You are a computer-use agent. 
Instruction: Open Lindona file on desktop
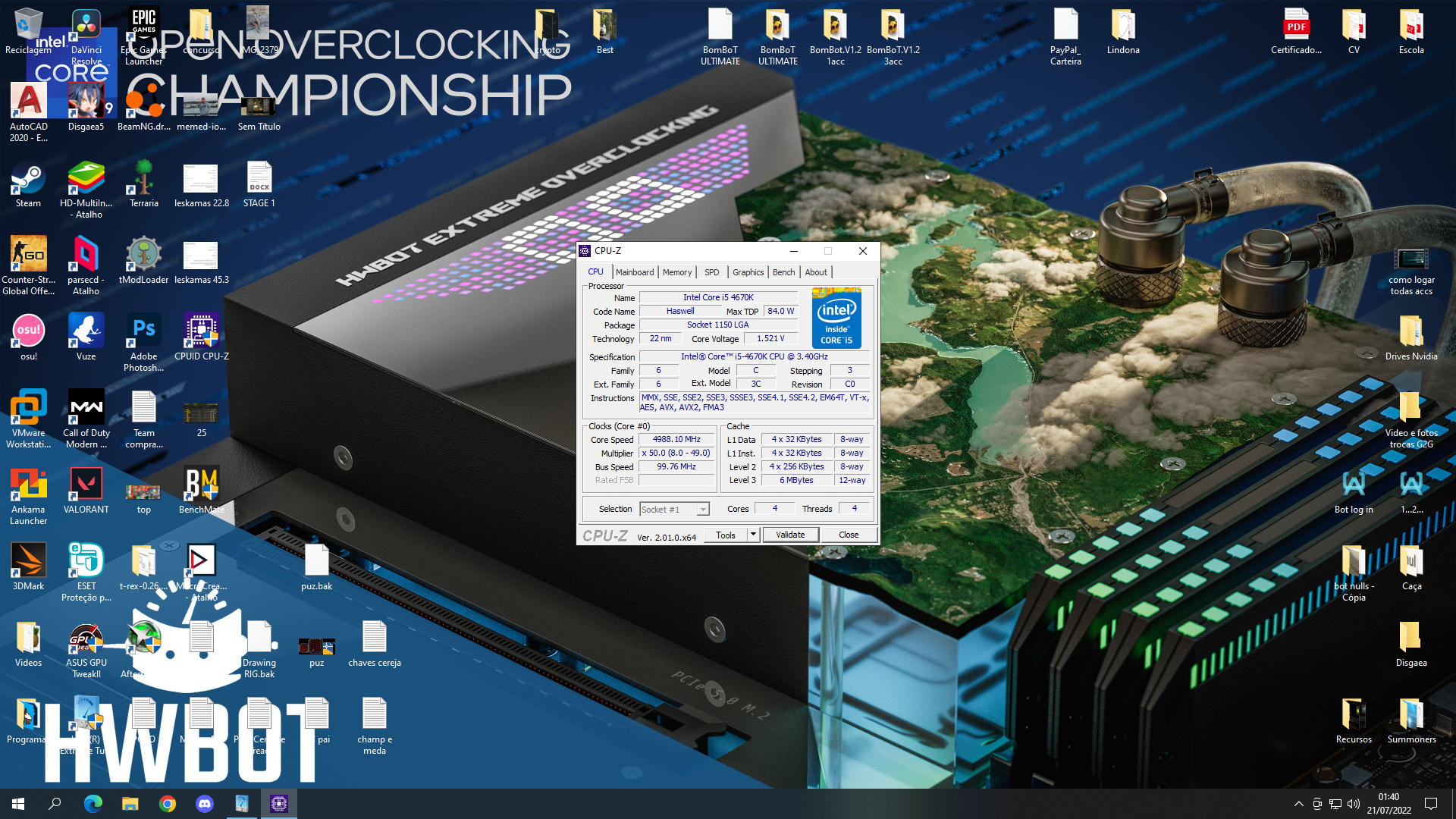pos(1123,32)
